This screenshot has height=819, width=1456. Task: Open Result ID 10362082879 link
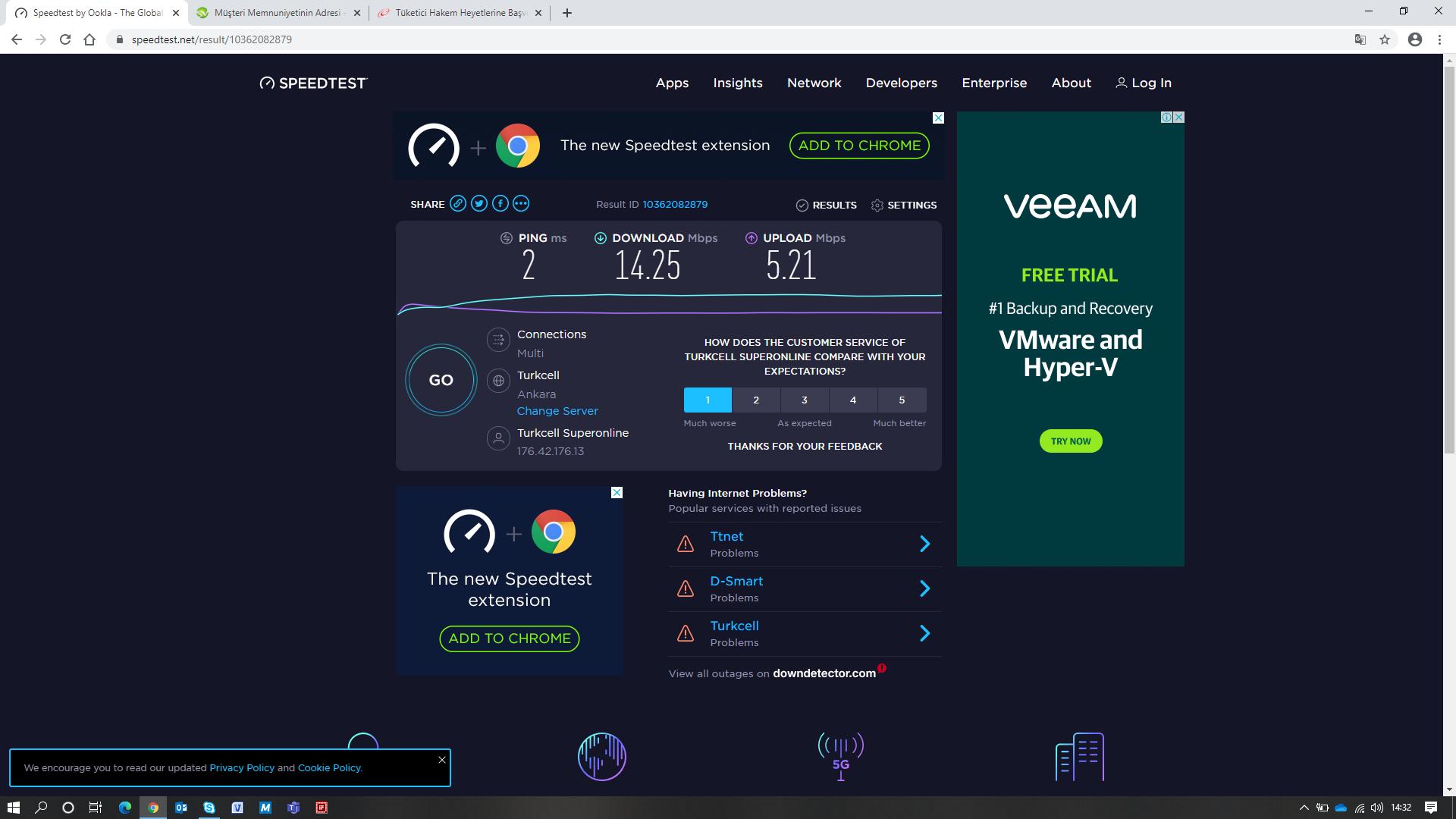pos(675,204)
